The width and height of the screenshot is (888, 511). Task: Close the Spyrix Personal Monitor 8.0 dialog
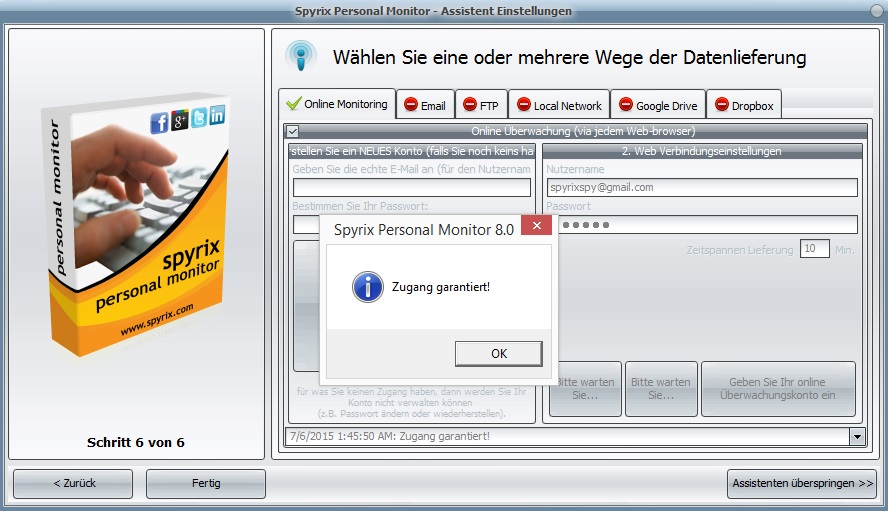pos(537,225)
